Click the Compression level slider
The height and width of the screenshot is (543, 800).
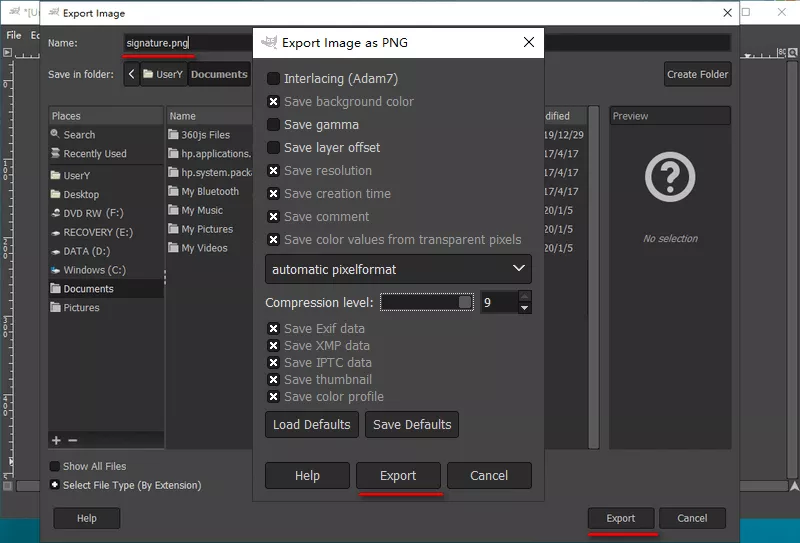click(x=427, y=302)
